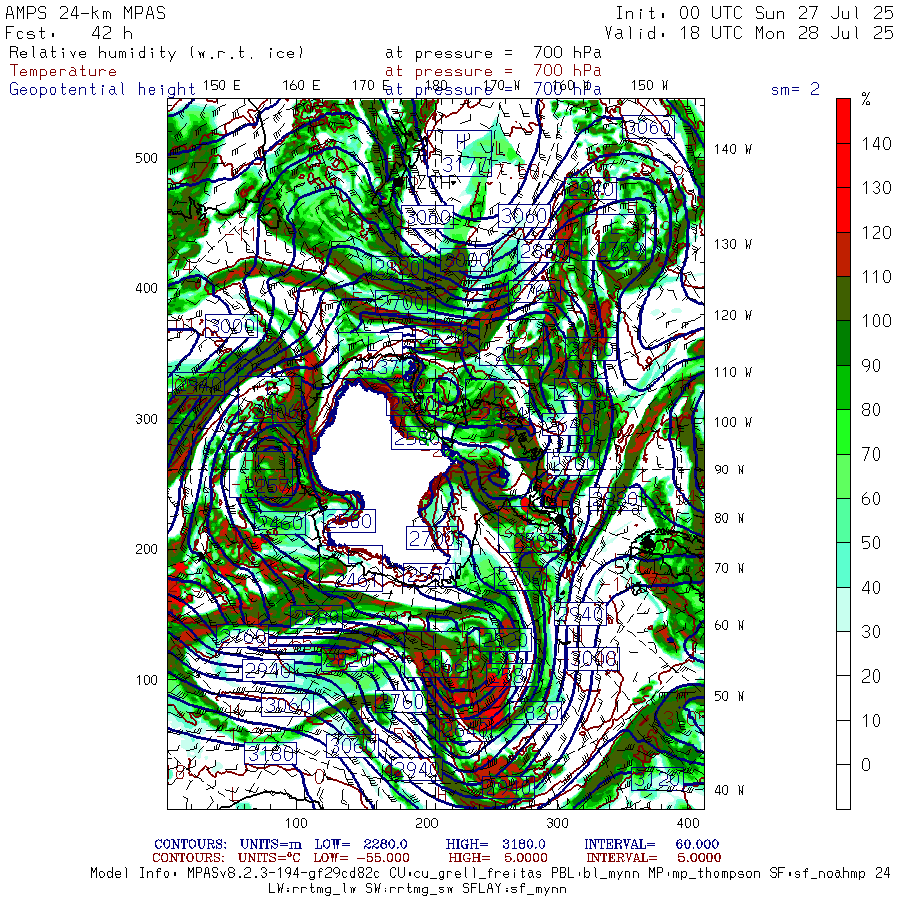Click the red "INTERVAL= 5.0000" contour value
Viewport: 900px width, 900px height.
(653, 858)
